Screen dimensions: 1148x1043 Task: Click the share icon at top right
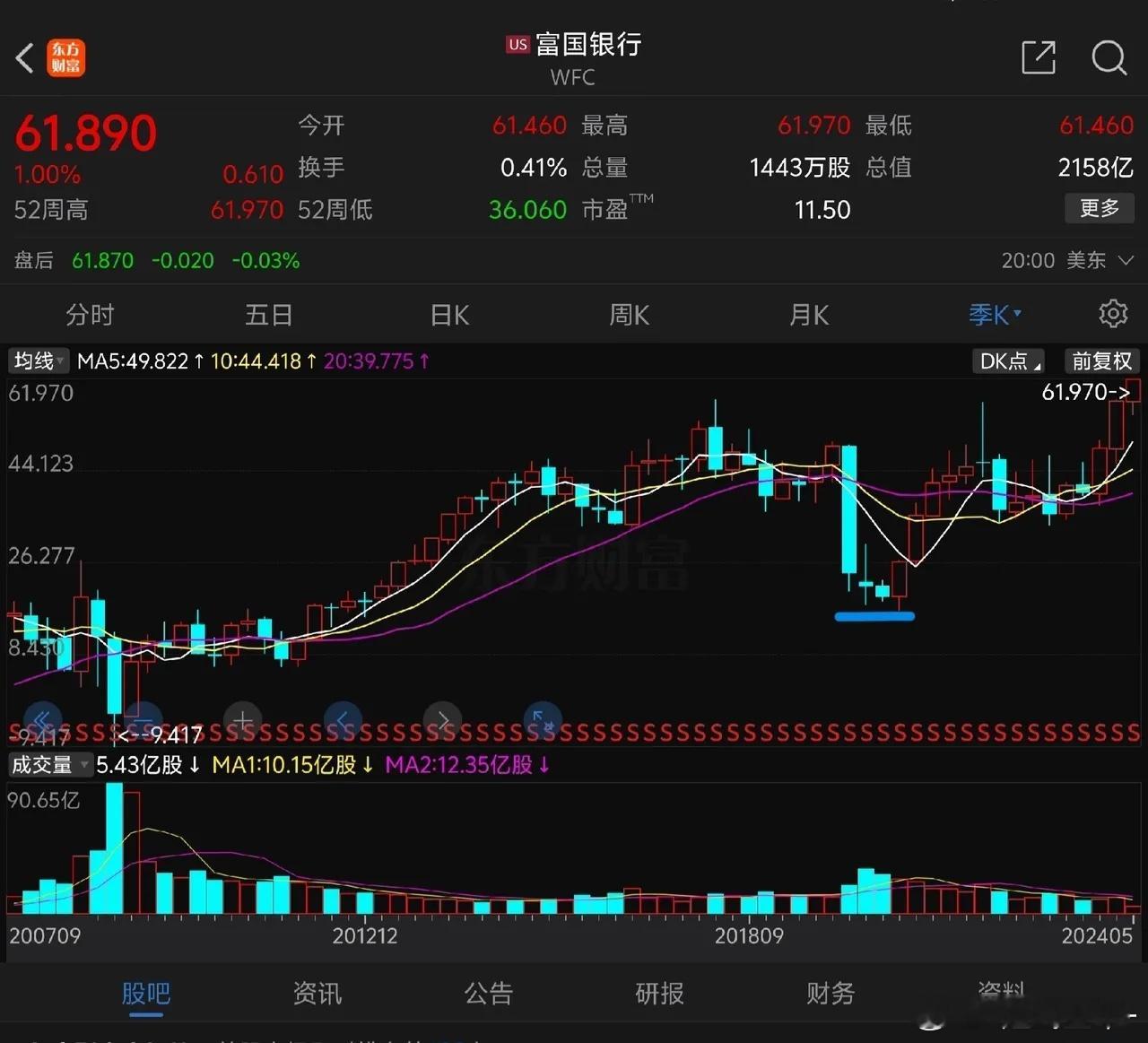[1039, 58]
